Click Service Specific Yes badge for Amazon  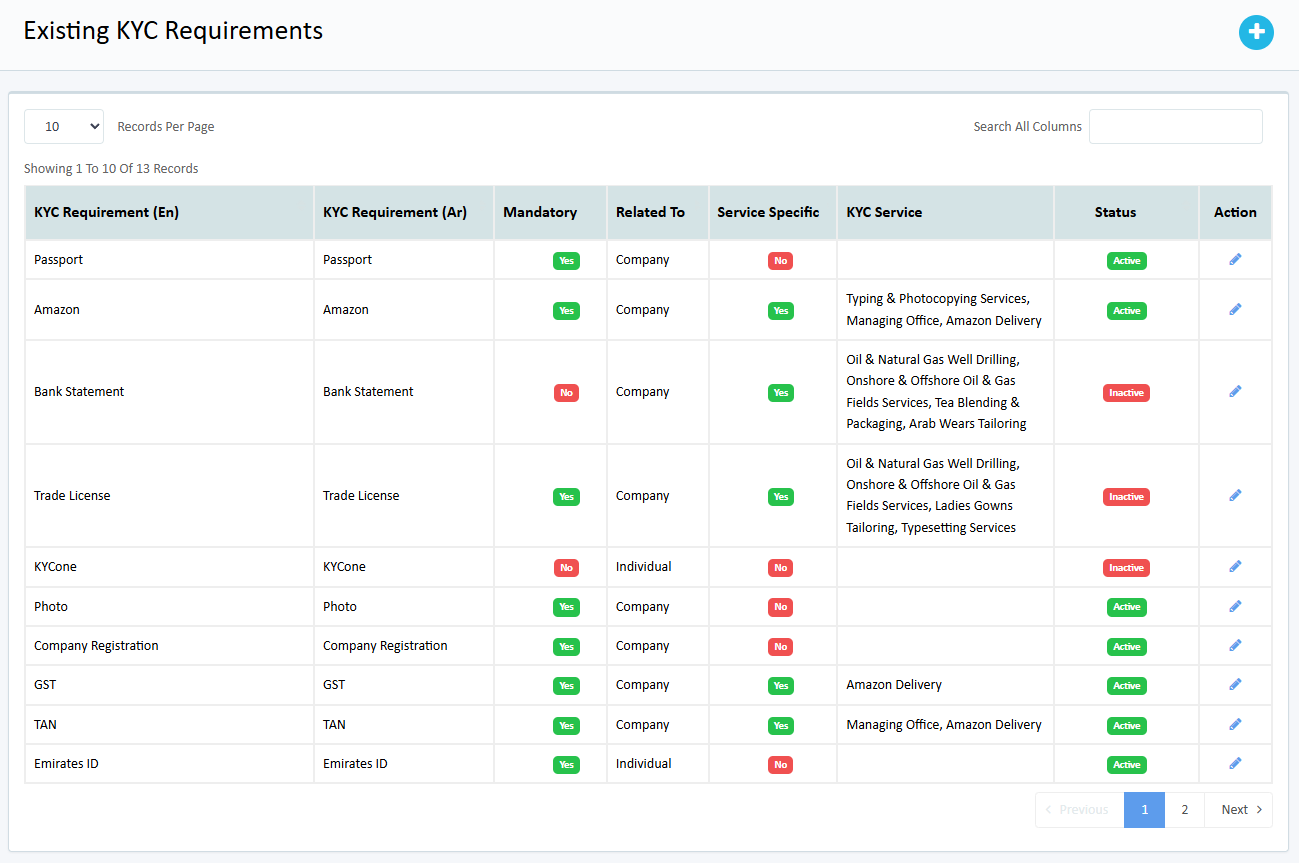781,311
